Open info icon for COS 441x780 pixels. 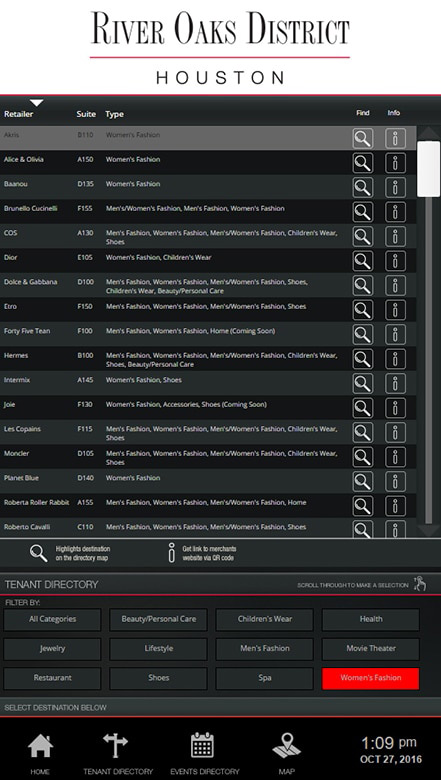395,236
